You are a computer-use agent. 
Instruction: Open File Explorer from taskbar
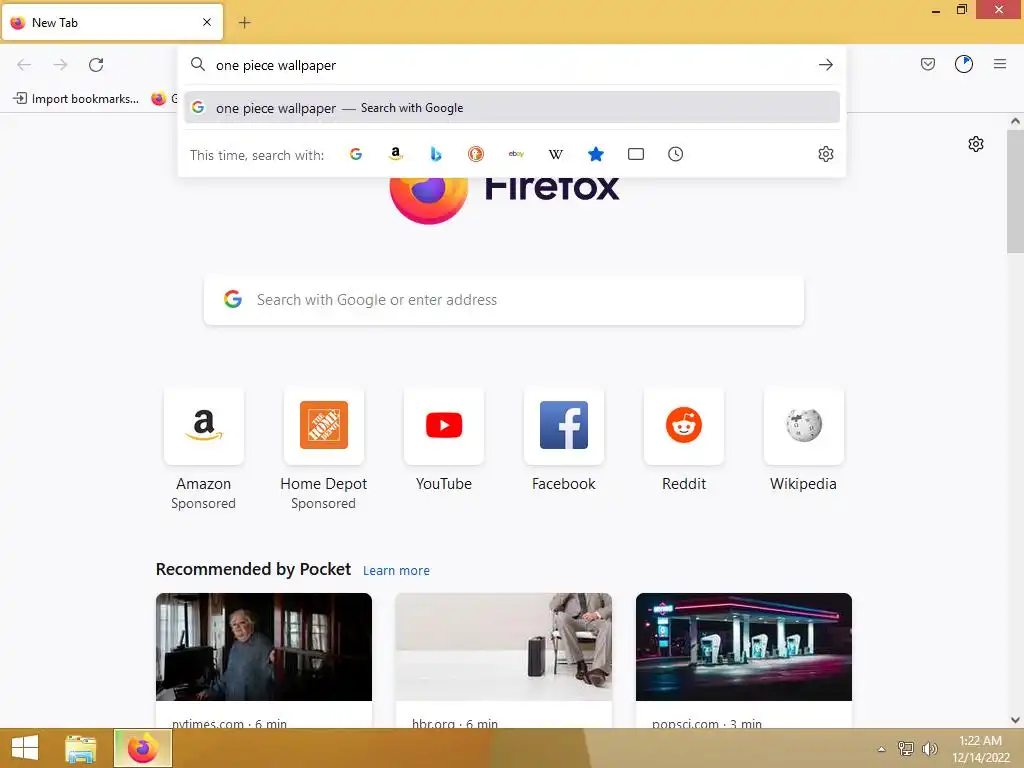click(80, 748)
